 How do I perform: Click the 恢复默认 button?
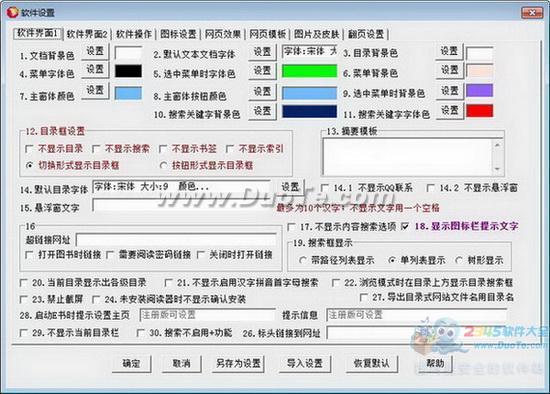coord(371,363)
